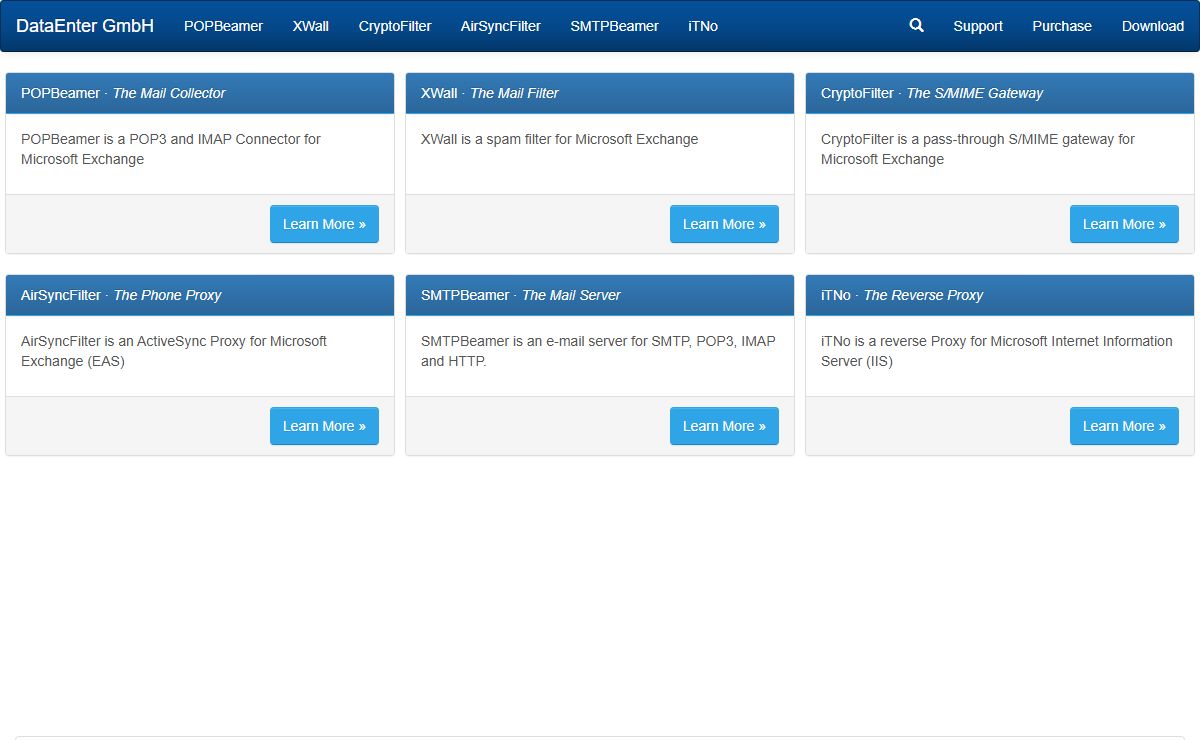
Task: Click the SMTPBeamer · The Mail Server heading
Action: click(x=521, y=295)
